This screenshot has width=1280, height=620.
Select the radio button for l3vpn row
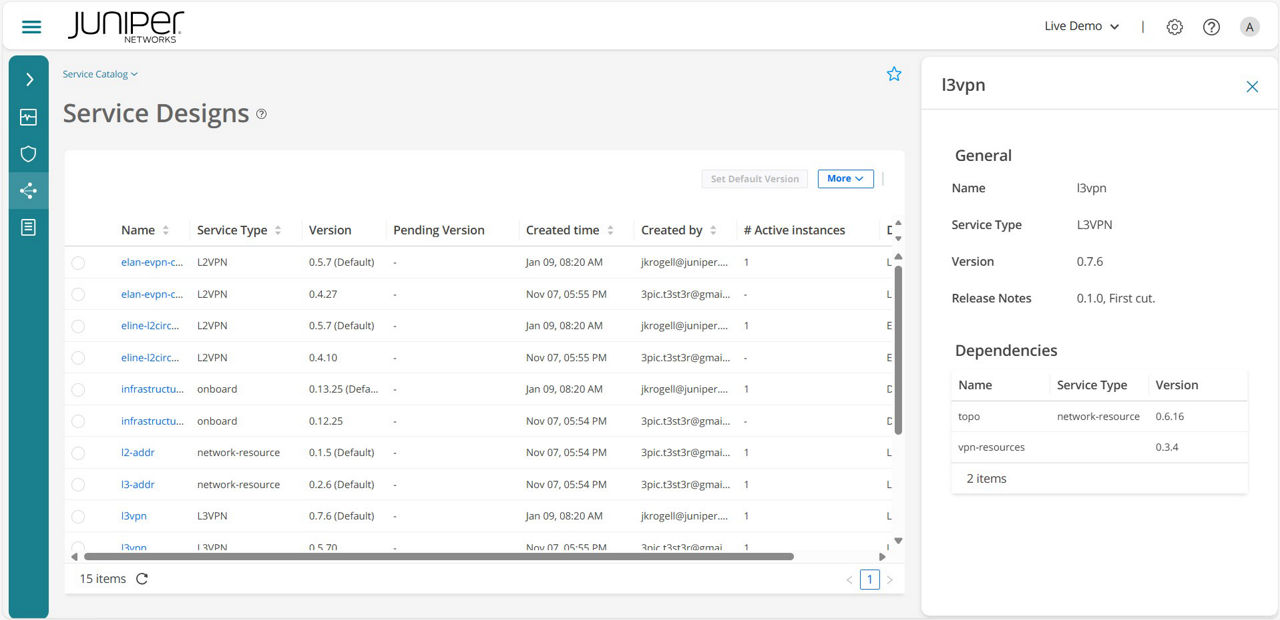79,516
